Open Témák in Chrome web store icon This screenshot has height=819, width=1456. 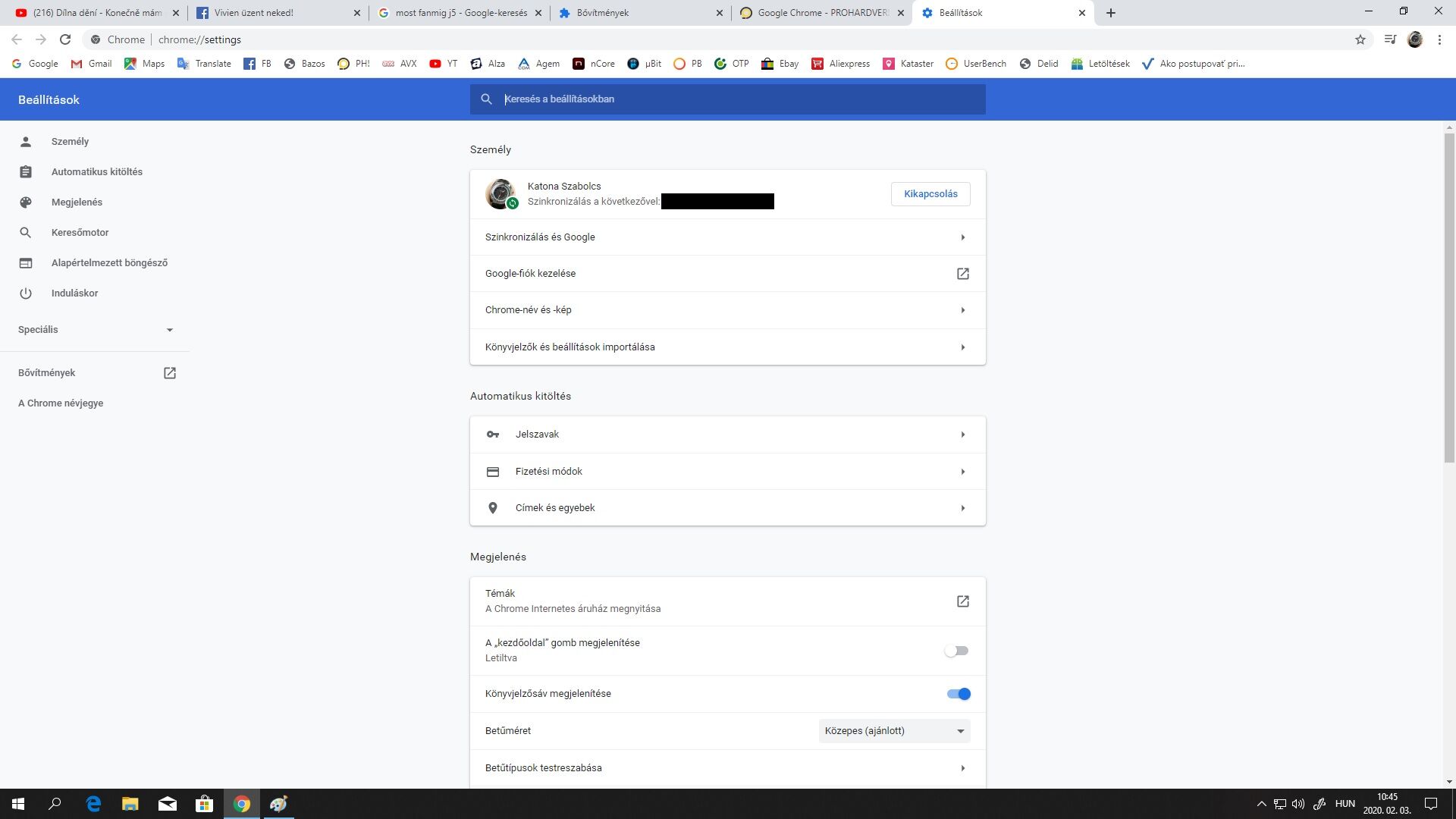click(962, 601)
